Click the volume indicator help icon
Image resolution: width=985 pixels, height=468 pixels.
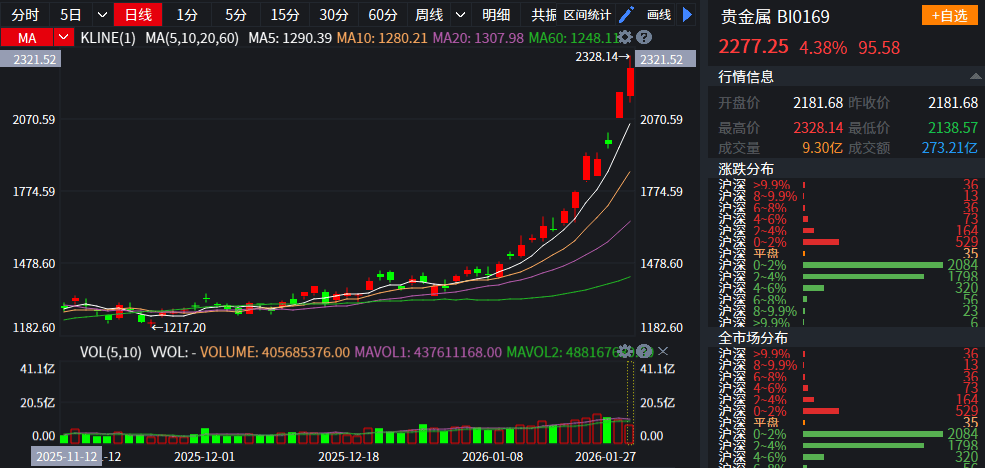(x=644, y=351)
